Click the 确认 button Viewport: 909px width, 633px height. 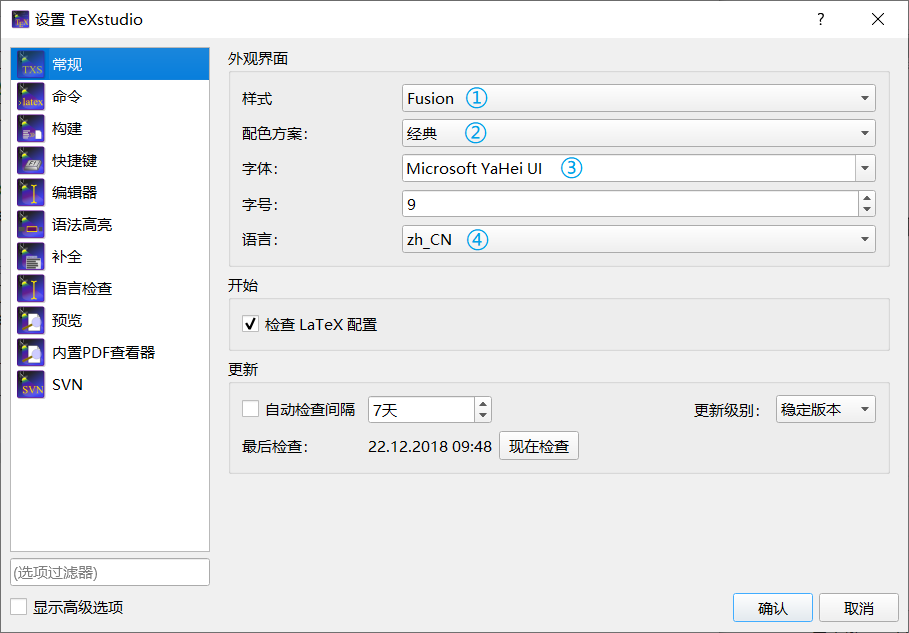coord(773,607)
